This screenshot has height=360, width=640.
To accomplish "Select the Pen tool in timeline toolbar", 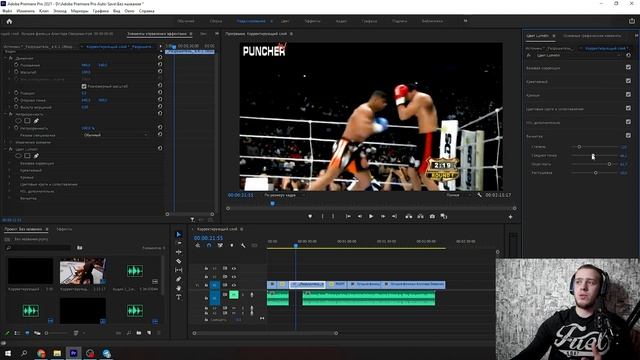I will click(x=179, y=279).
